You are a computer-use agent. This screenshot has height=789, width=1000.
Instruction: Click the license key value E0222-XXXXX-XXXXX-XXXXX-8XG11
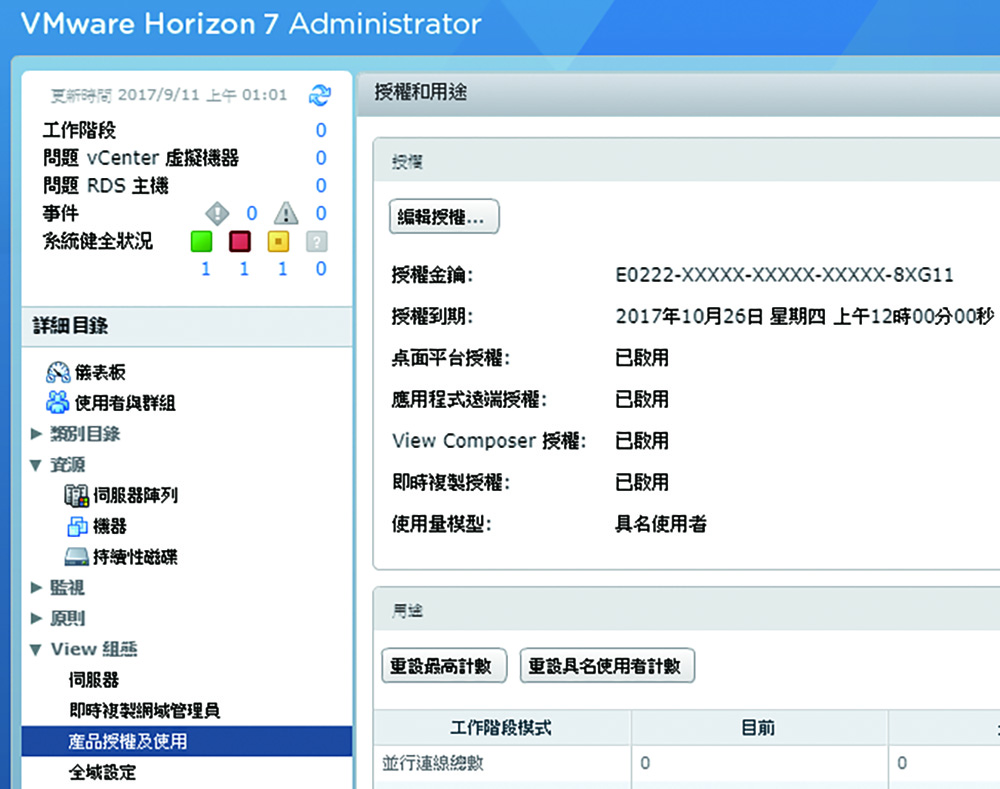point(784,275)
